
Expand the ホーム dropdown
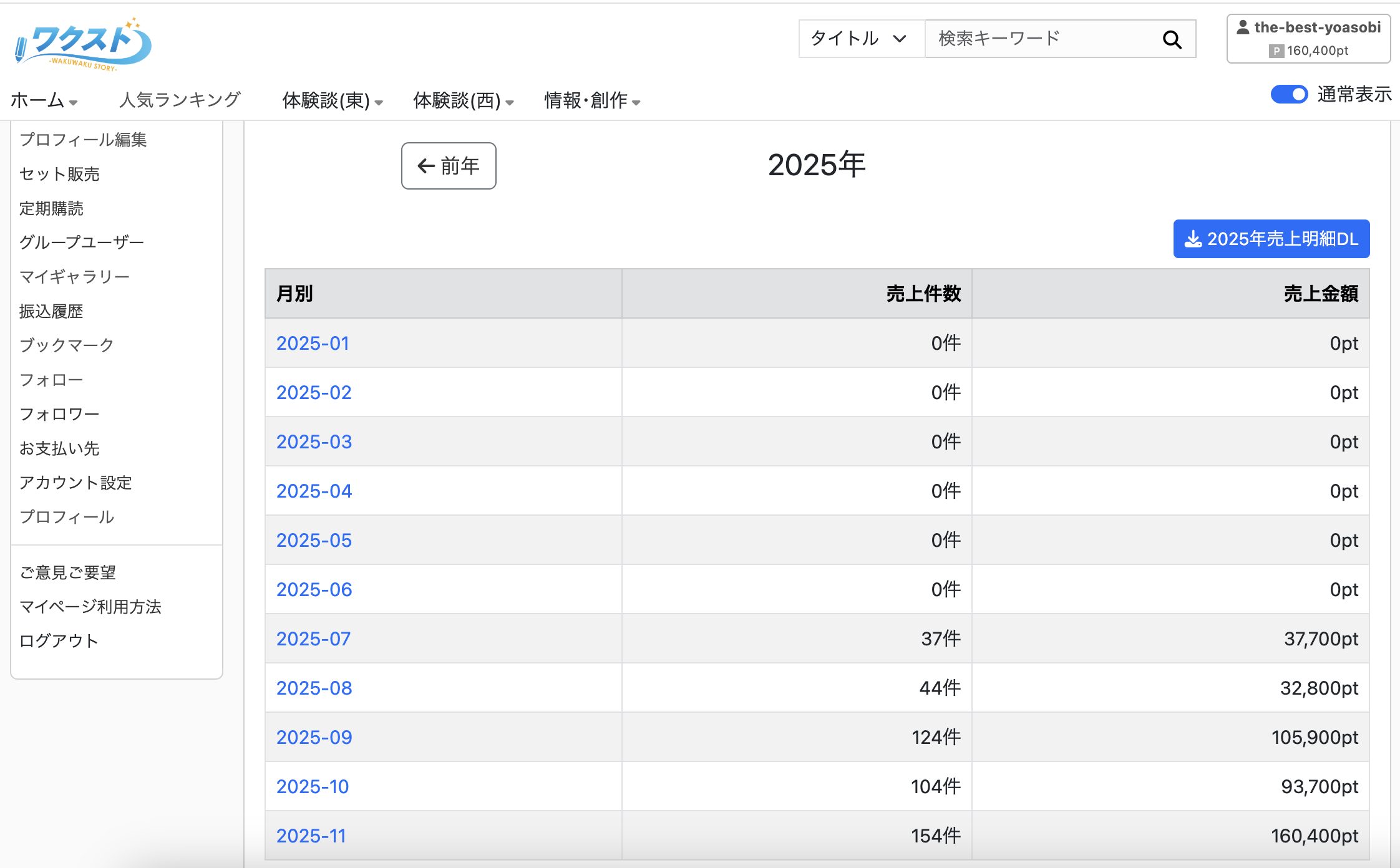pos(44,99)
